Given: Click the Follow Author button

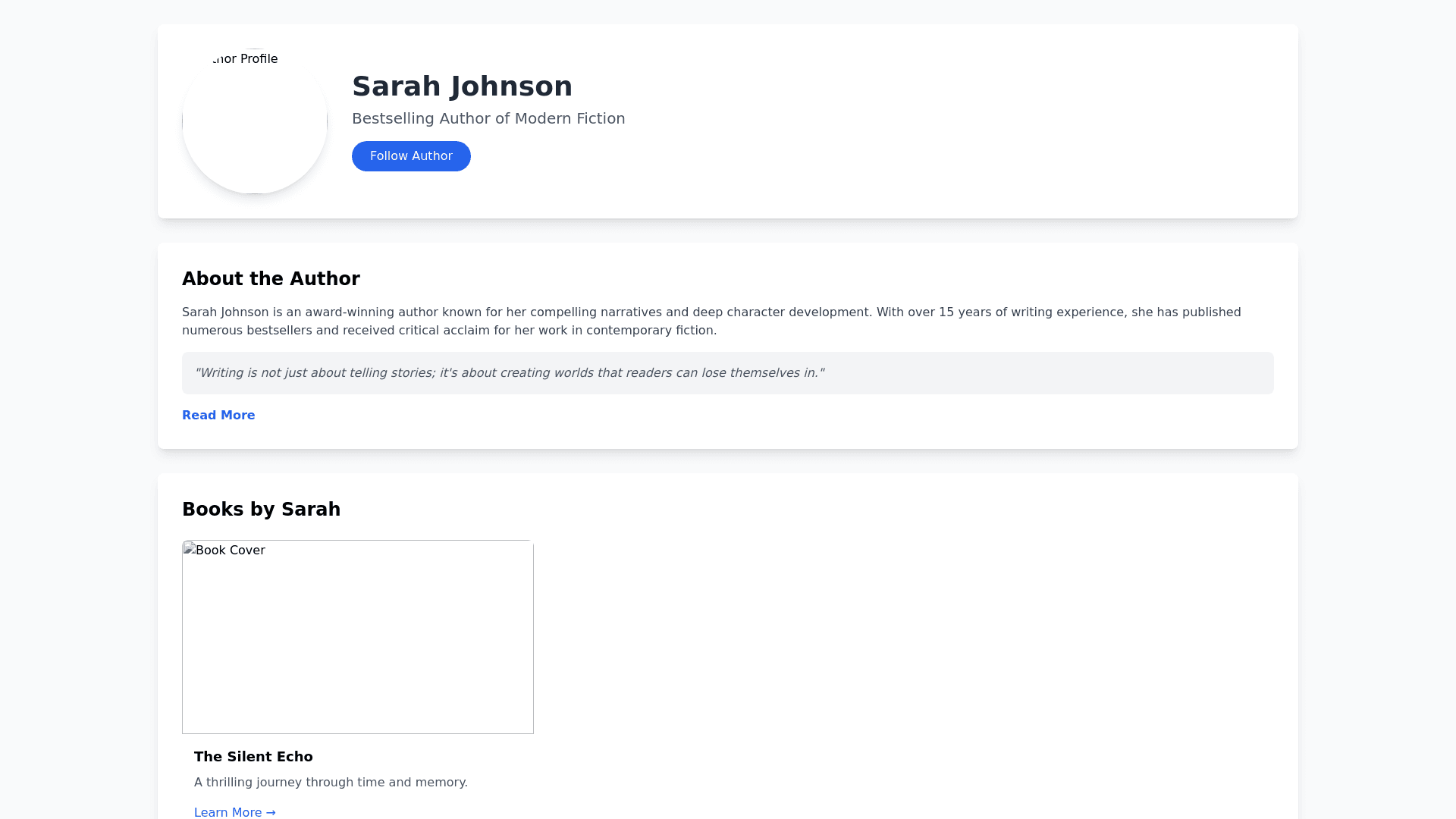Looking at the screenshot, I should coord(411,156).
